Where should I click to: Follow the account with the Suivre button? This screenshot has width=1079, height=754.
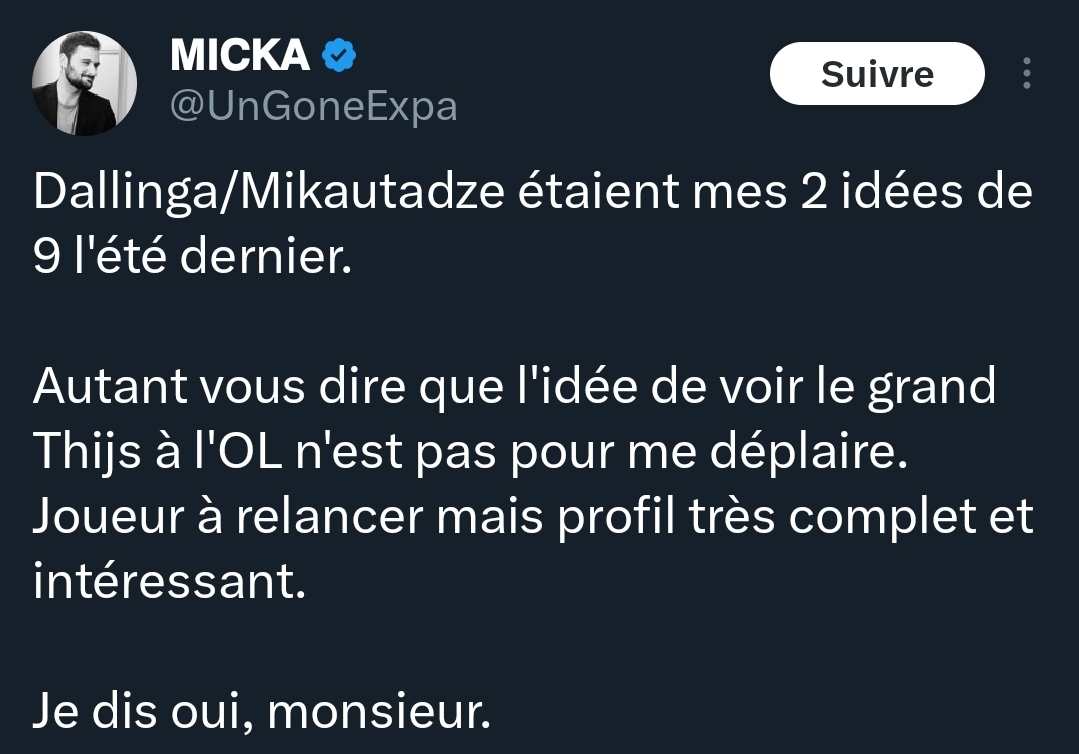[x=877, y=74]
